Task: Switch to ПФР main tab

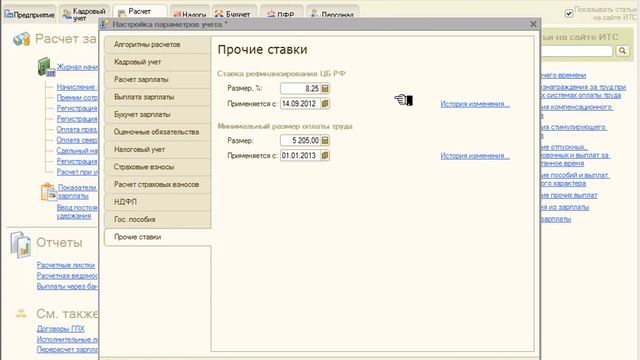Action: (x=282, y=13)
